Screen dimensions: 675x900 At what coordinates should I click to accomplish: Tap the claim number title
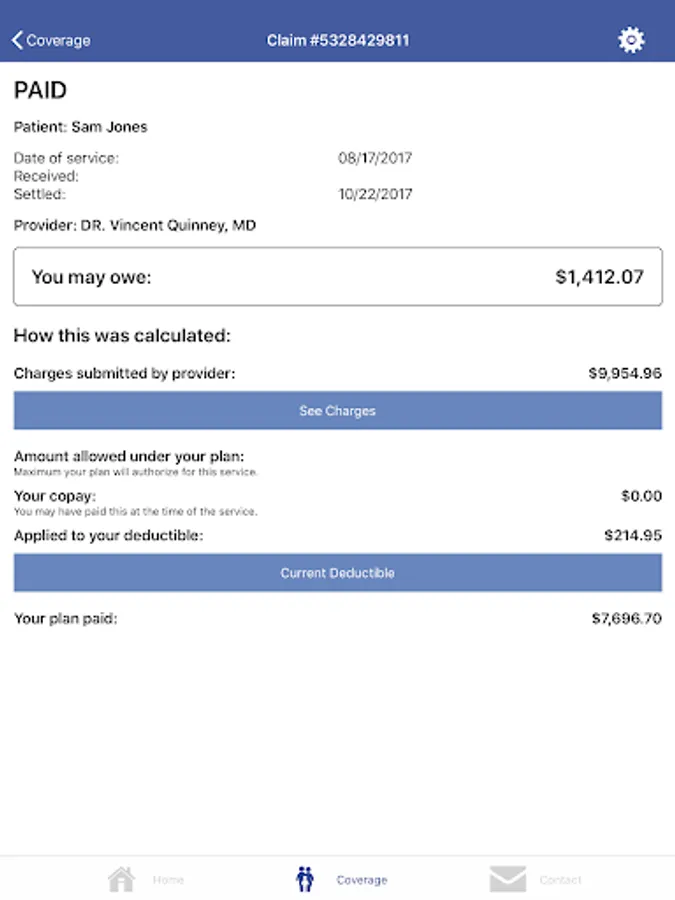point(338,41)
